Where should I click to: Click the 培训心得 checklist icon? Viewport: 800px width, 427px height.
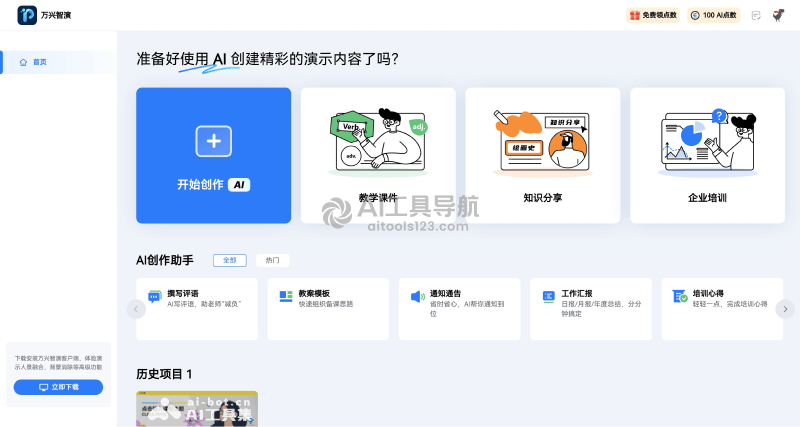click(680, 296)
